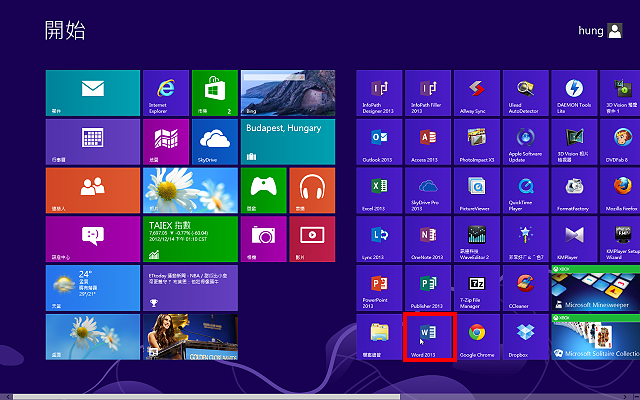Launch Dropbox

click(x=526, y=337)
